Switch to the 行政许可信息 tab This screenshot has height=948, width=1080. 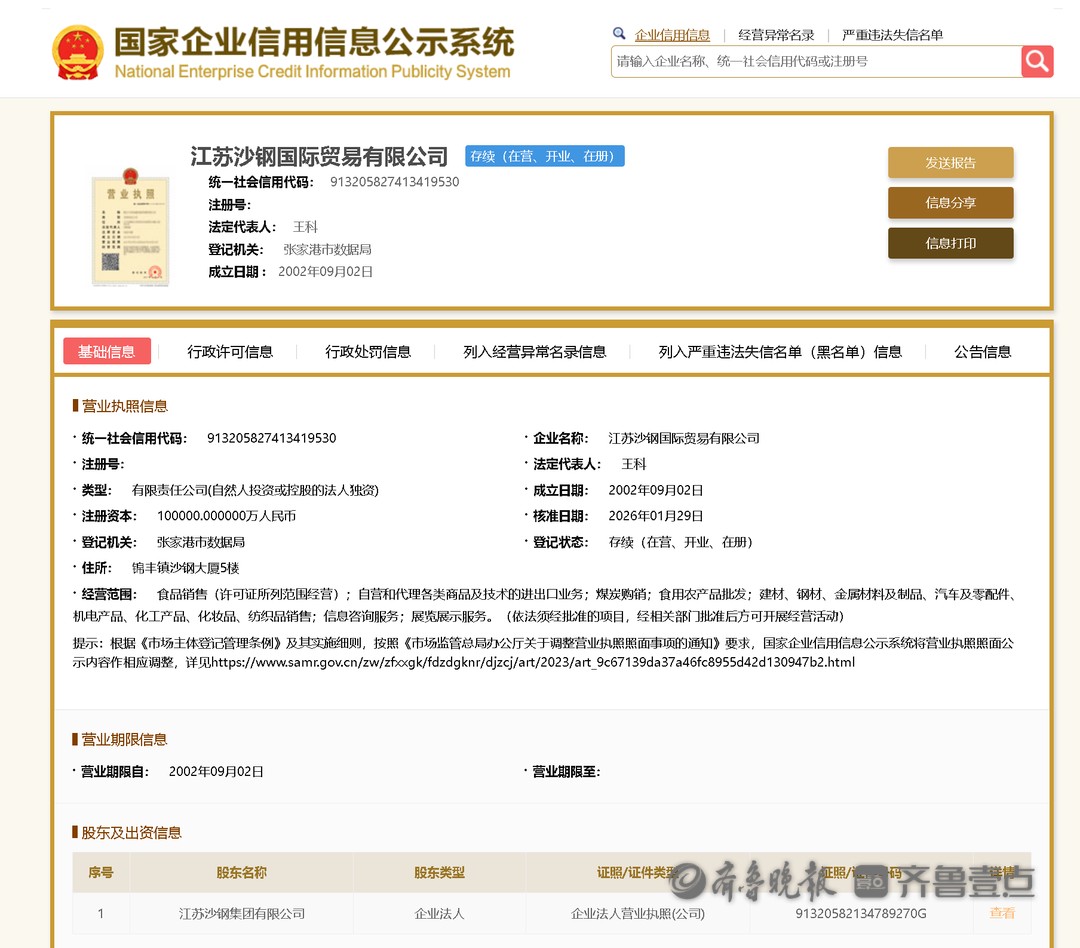point(230,352)
